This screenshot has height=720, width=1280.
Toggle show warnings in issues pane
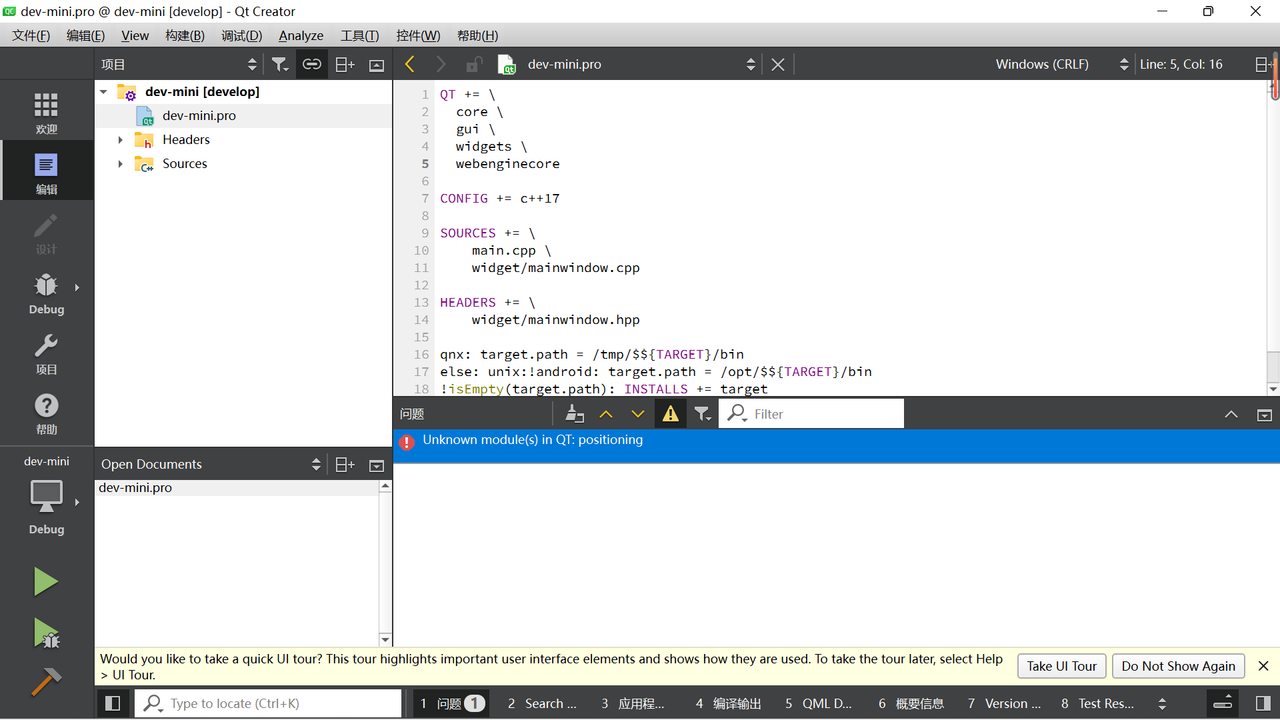point(670,414)
